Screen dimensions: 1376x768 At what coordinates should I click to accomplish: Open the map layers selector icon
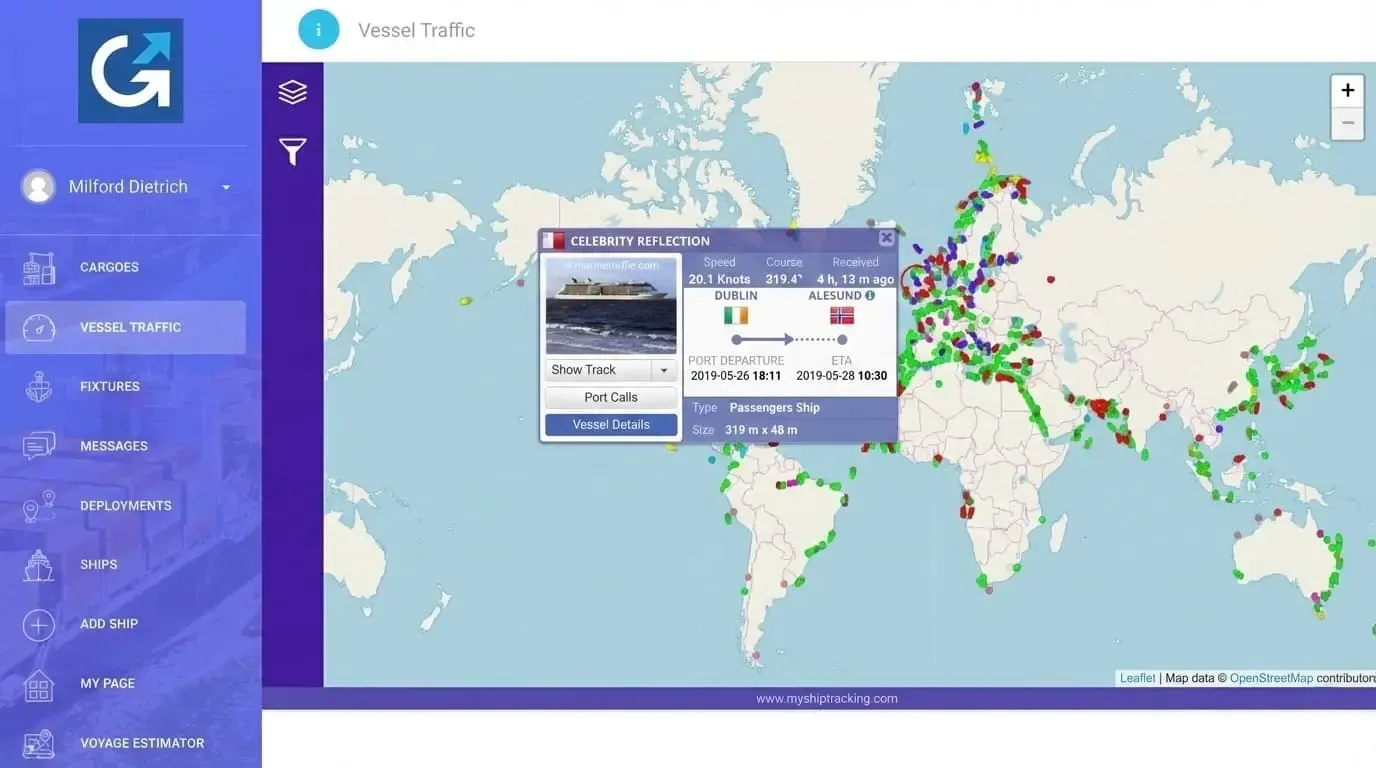(292, 90)
